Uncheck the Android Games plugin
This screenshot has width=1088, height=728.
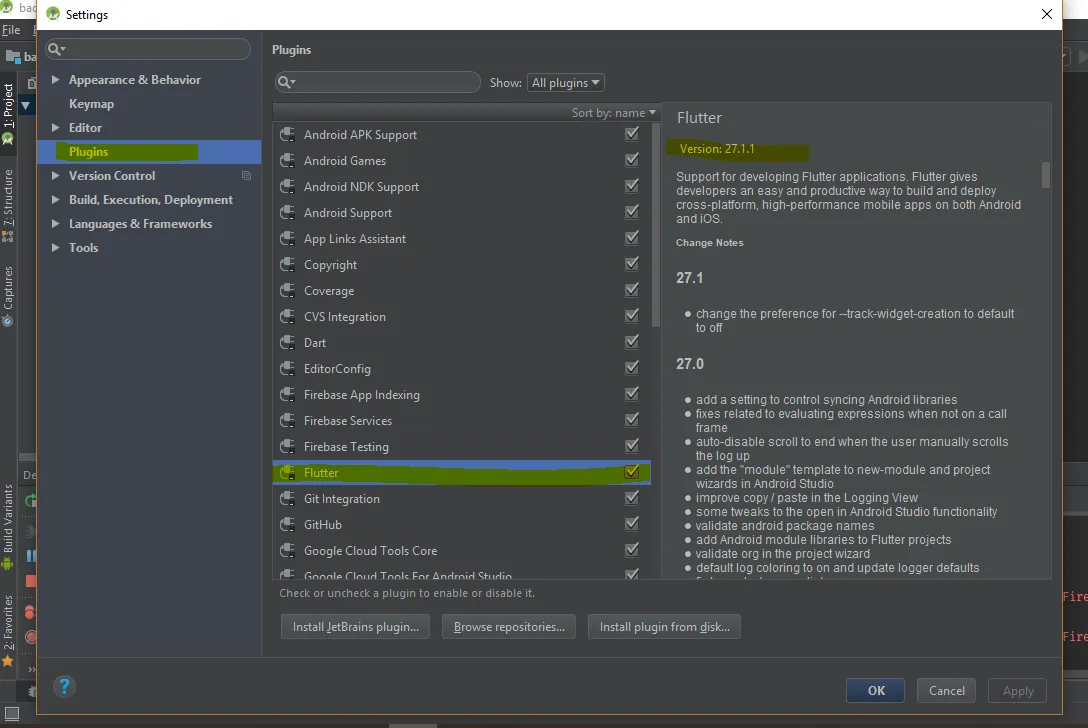coord(631,159)
